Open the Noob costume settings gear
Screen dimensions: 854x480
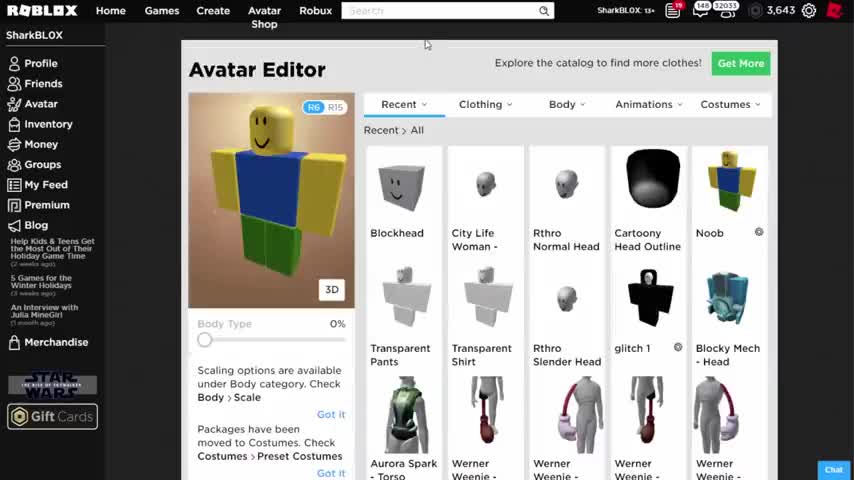point(759,232)
